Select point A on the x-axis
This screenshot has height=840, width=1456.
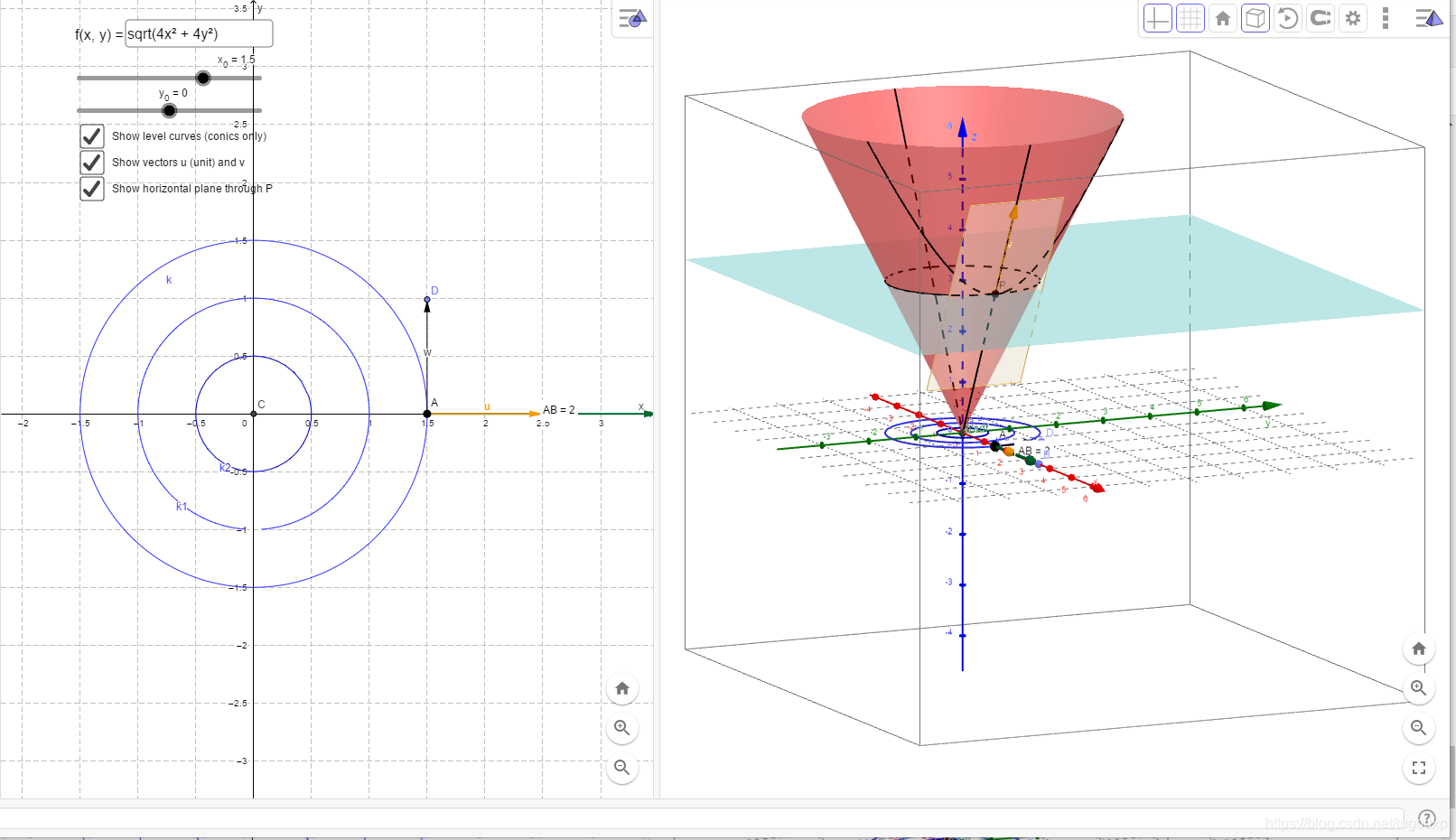(x=427, y=414)
